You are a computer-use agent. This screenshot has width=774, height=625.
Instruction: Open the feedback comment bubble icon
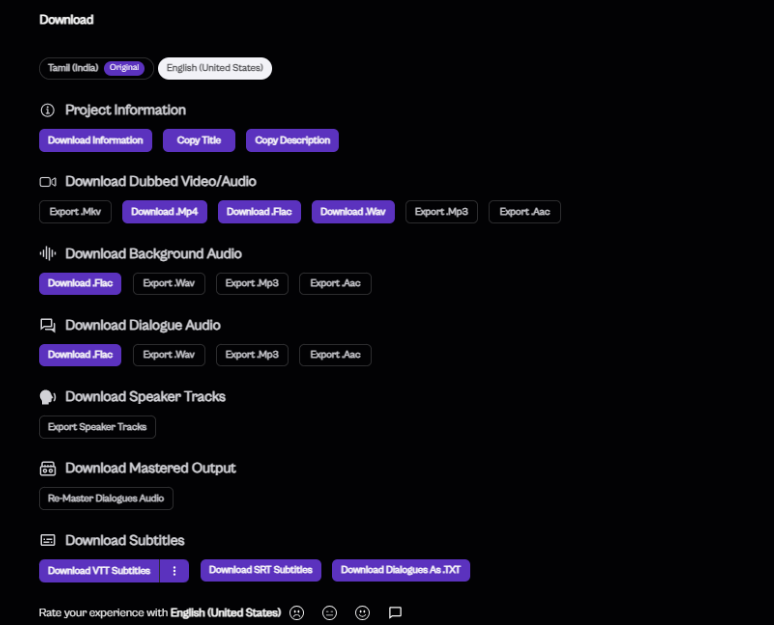point(395,612)
